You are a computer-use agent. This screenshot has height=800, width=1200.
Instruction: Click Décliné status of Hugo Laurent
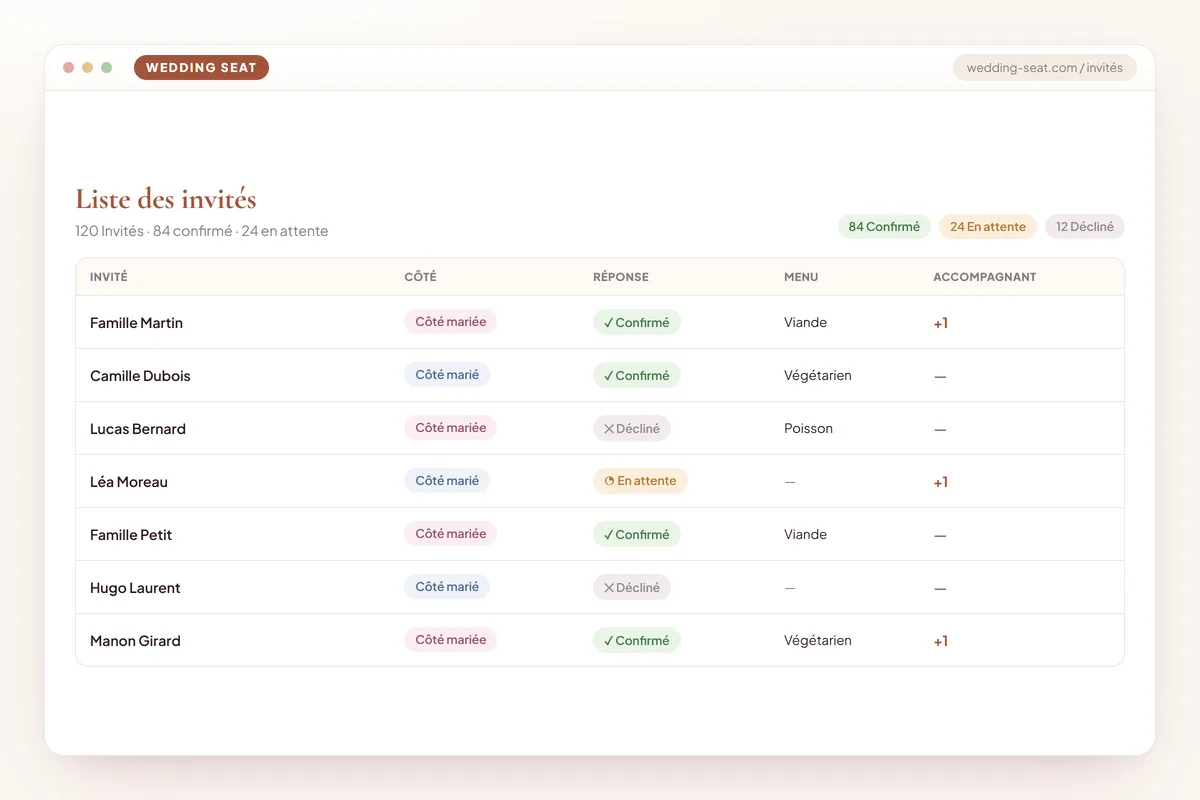632,587
